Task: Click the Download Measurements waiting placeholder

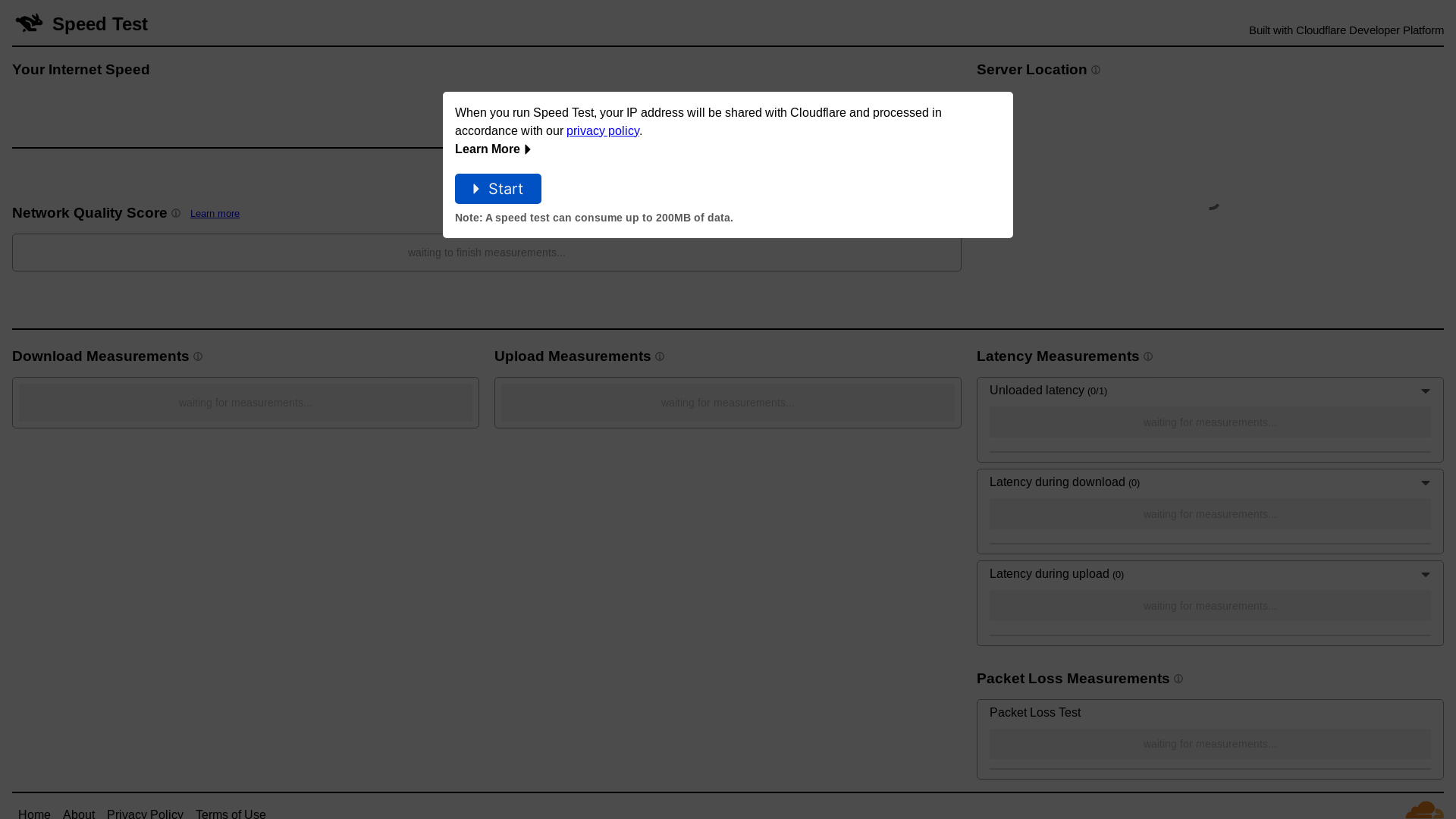Action: tap(246, 403)
